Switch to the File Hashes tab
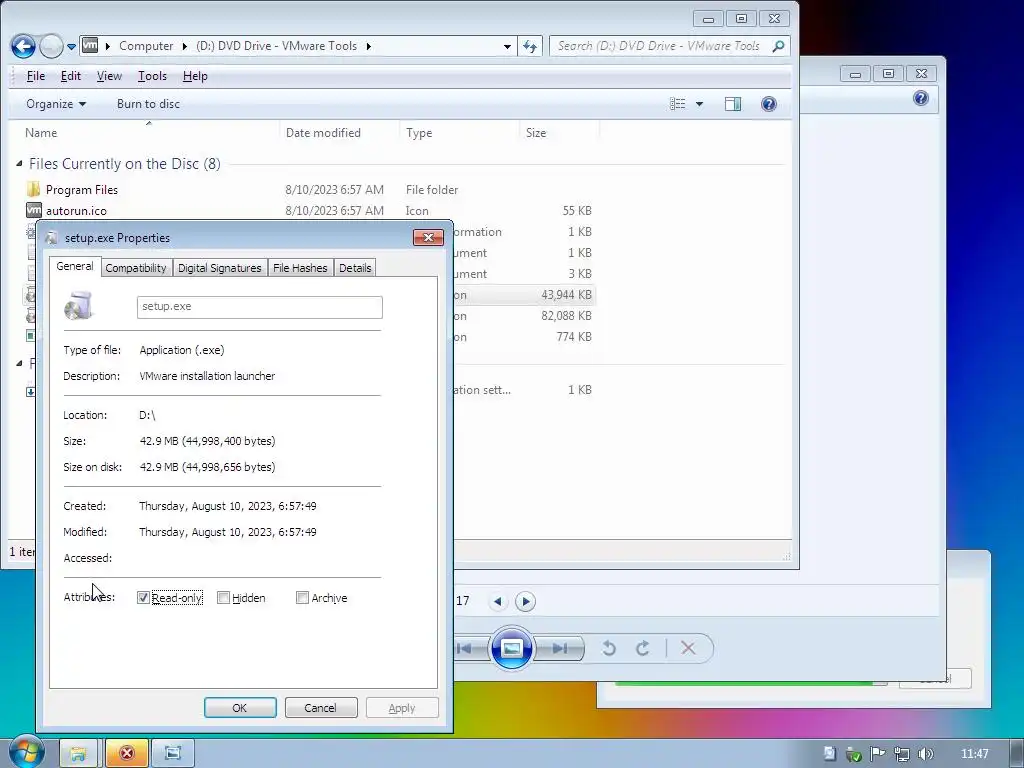1024x768 pixels. (x=300, y=268)
